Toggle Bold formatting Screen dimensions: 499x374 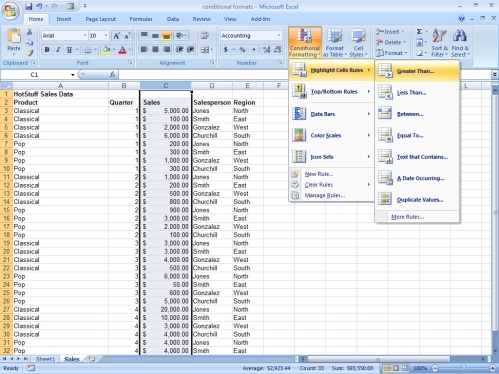pos(47,50)
